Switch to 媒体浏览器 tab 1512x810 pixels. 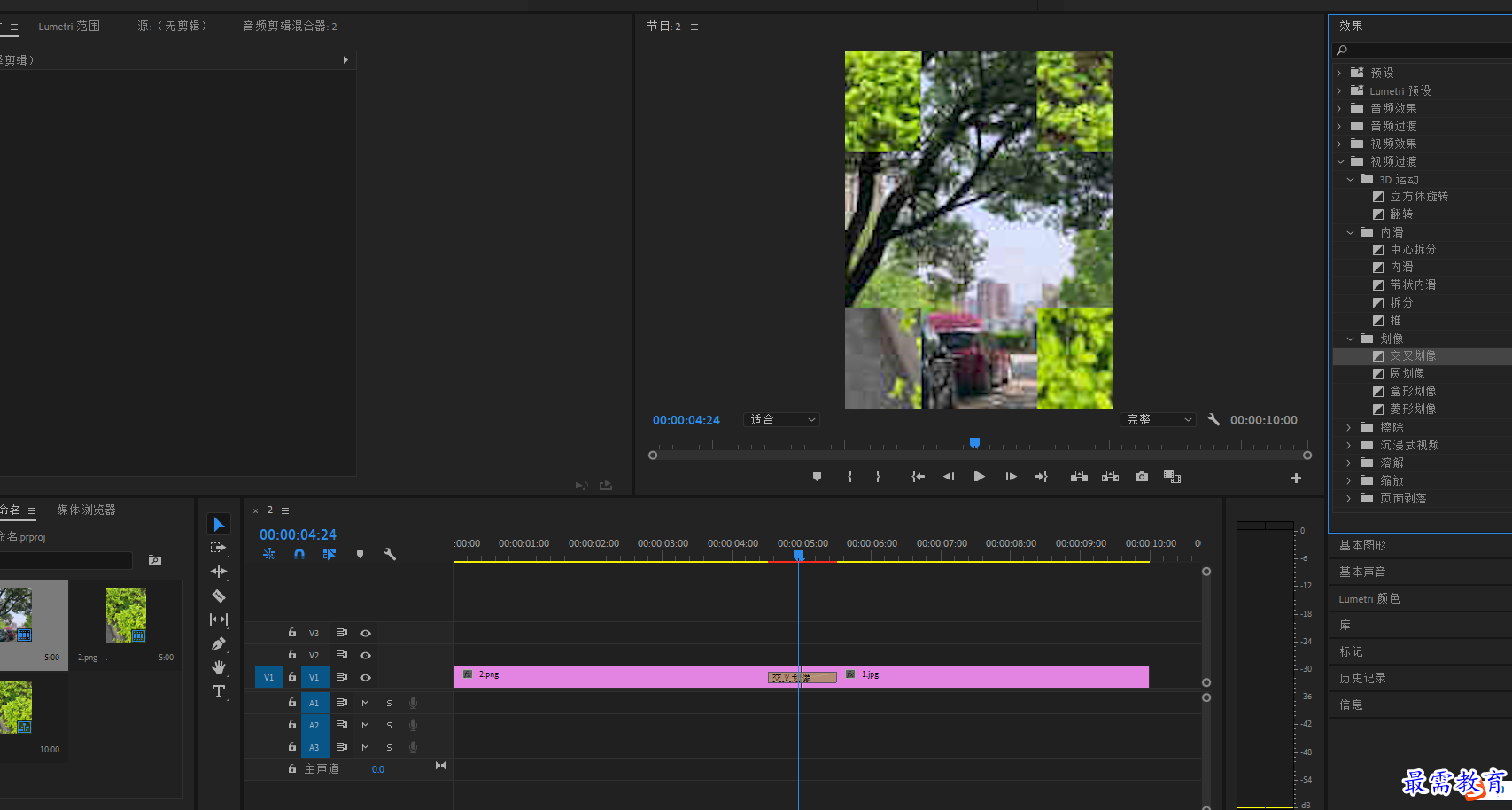[x=86, y=510]
